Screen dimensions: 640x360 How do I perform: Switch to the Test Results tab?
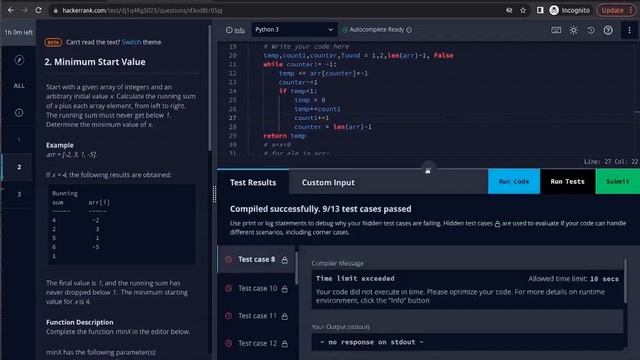point(253,182)
